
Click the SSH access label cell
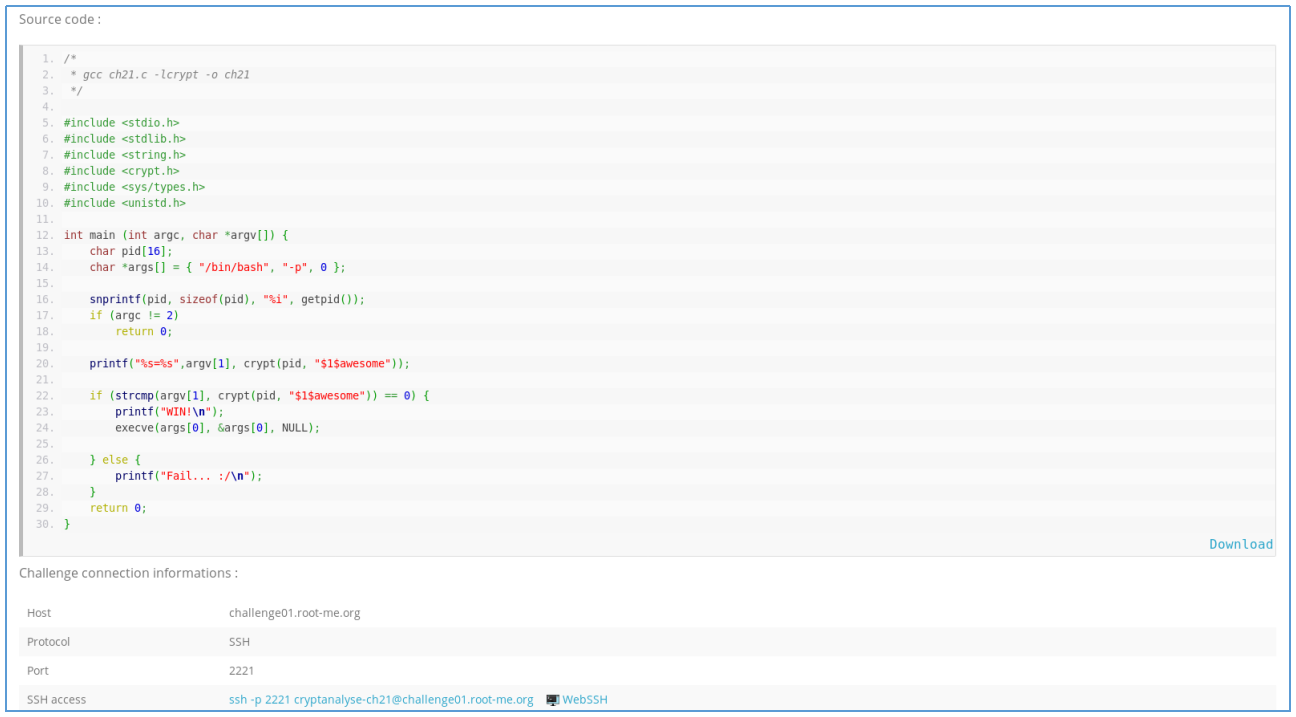[x=57, y=699]
